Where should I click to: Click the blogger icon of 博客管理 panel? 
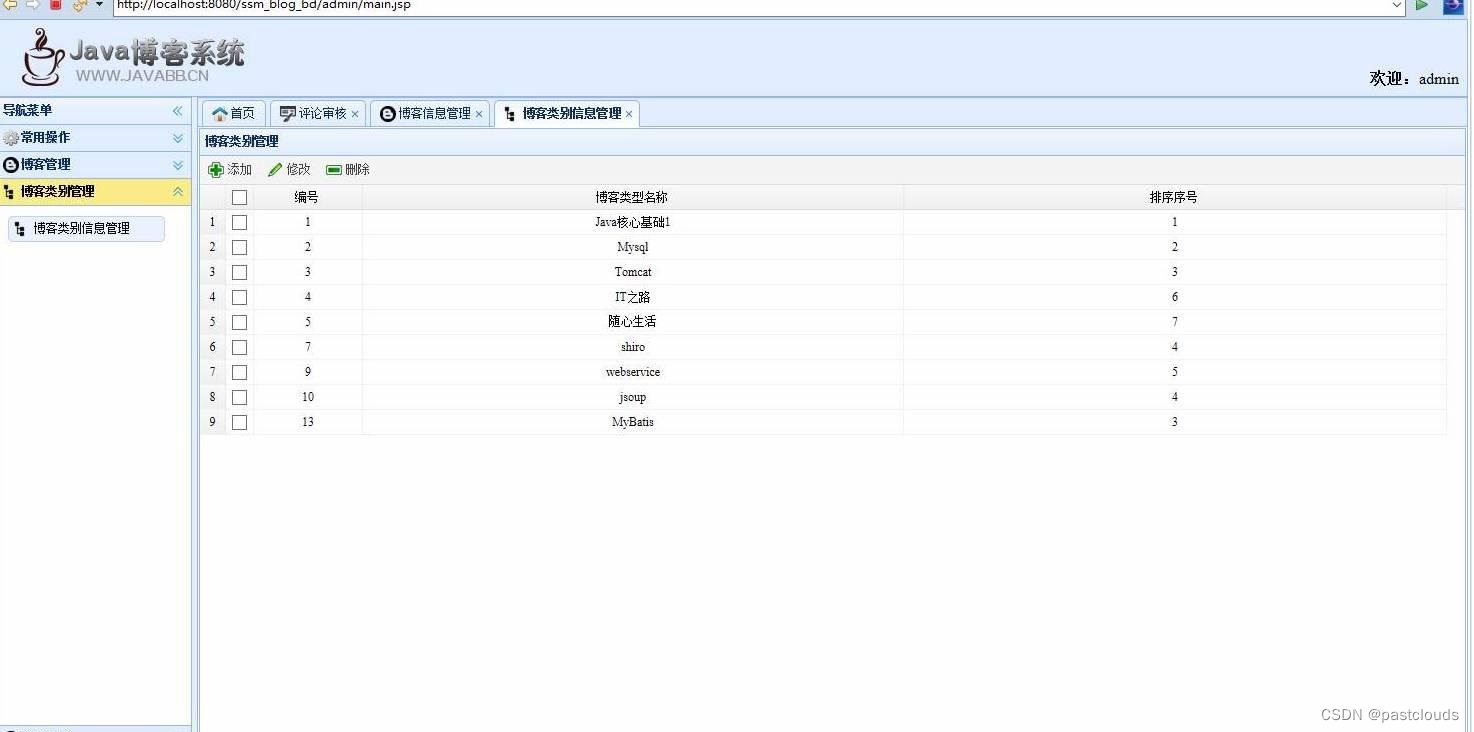pyautogui.click(x=11, y=165)
